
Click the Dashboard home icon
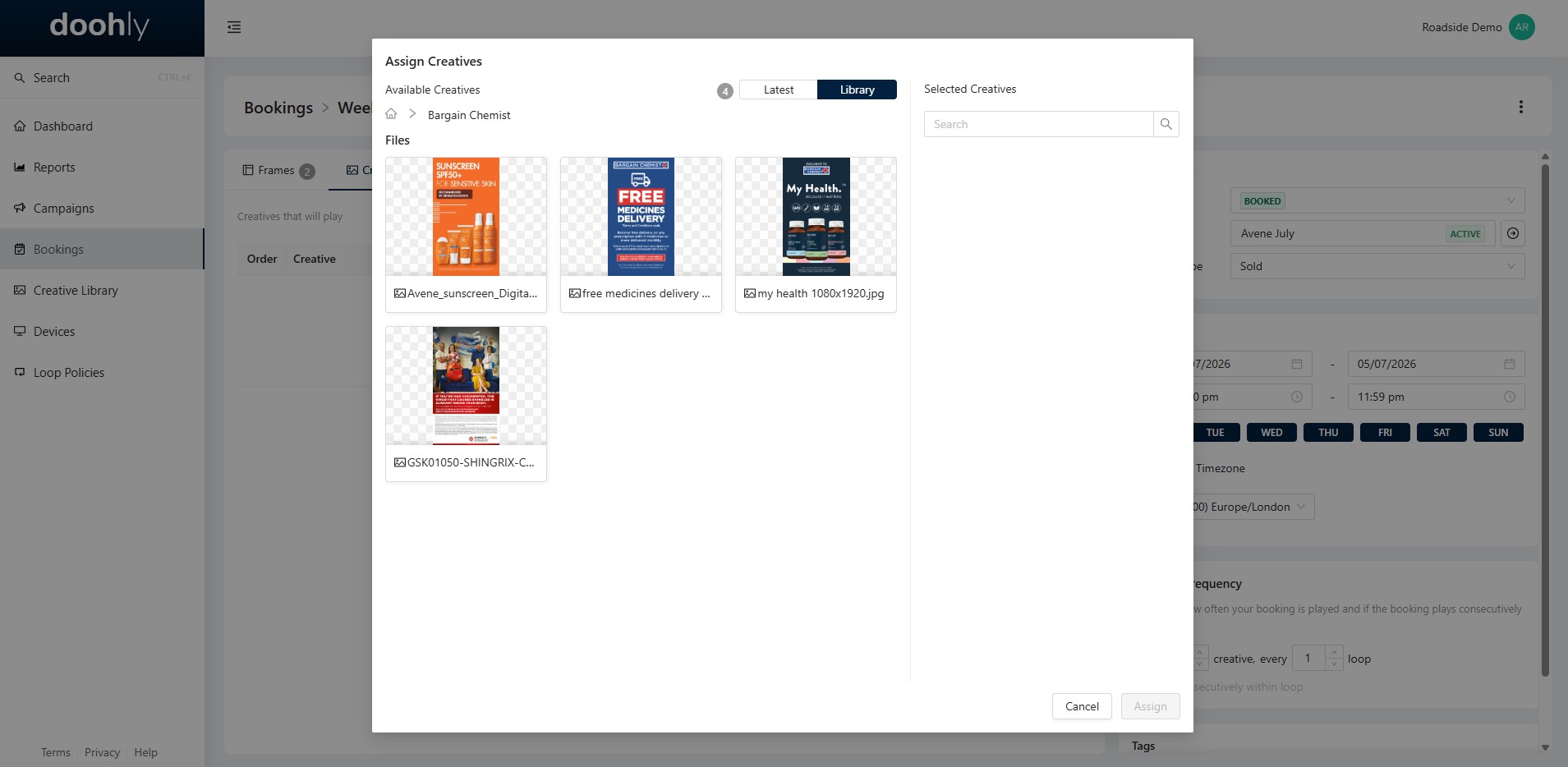[x=20, y=126]
